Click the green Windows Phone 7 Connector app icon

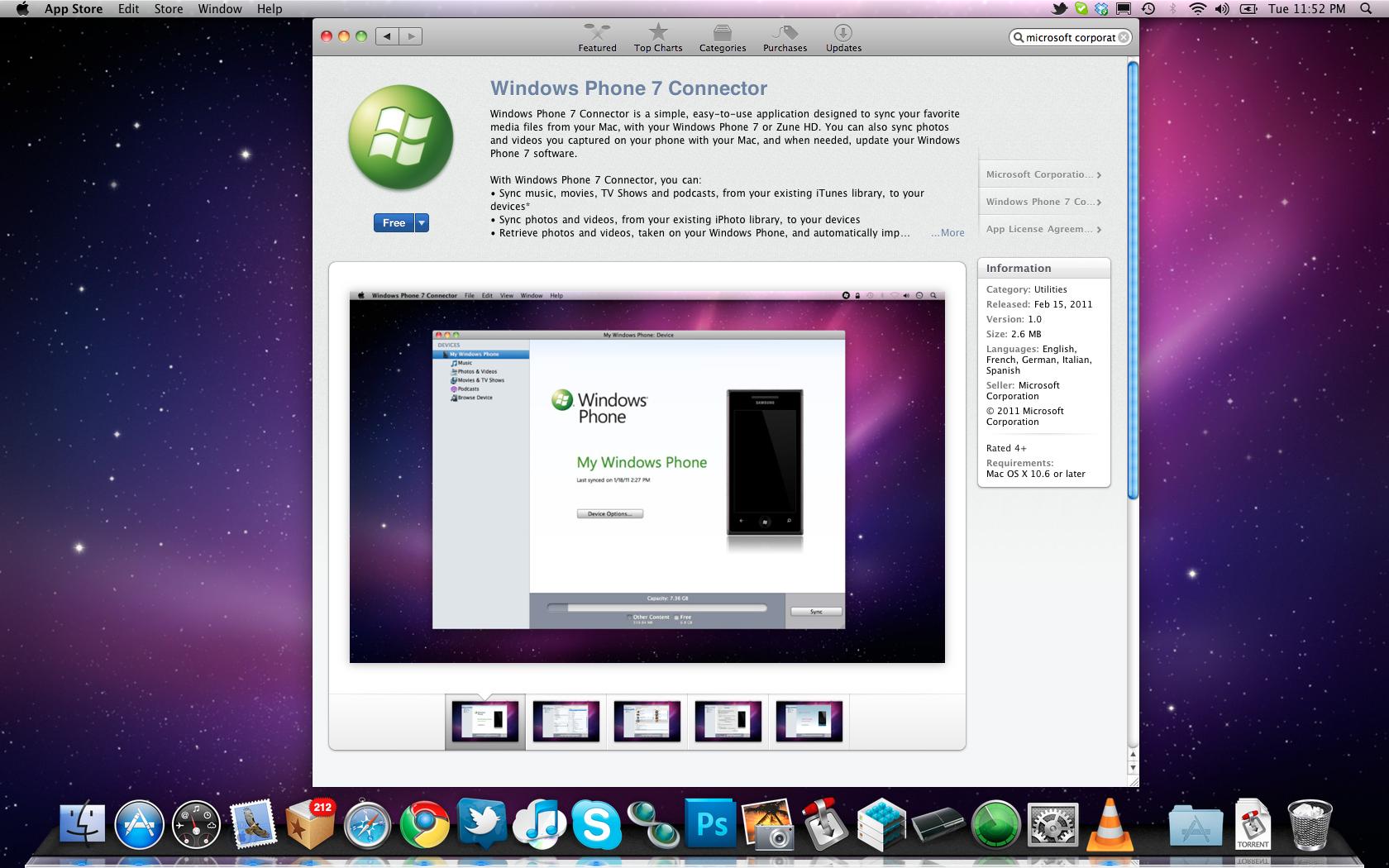coord(401,137)
